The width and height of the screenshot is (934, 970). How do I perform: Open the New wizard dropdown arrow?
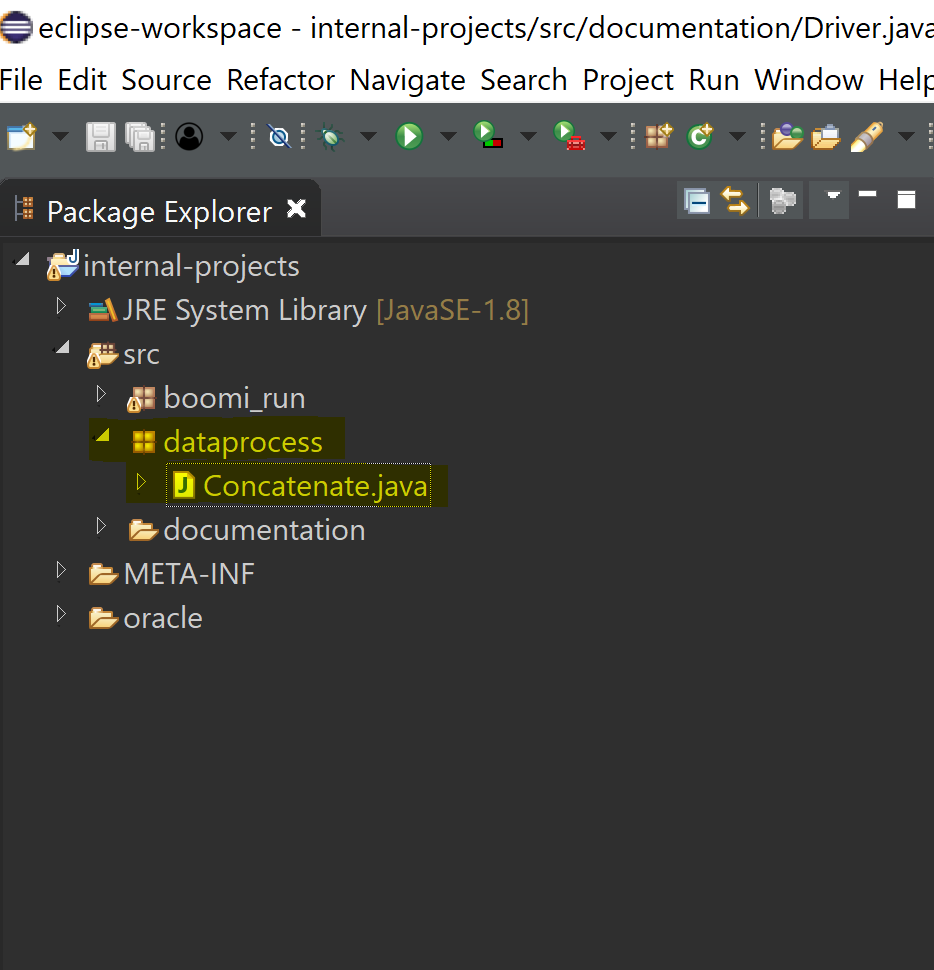coord(58,136)
